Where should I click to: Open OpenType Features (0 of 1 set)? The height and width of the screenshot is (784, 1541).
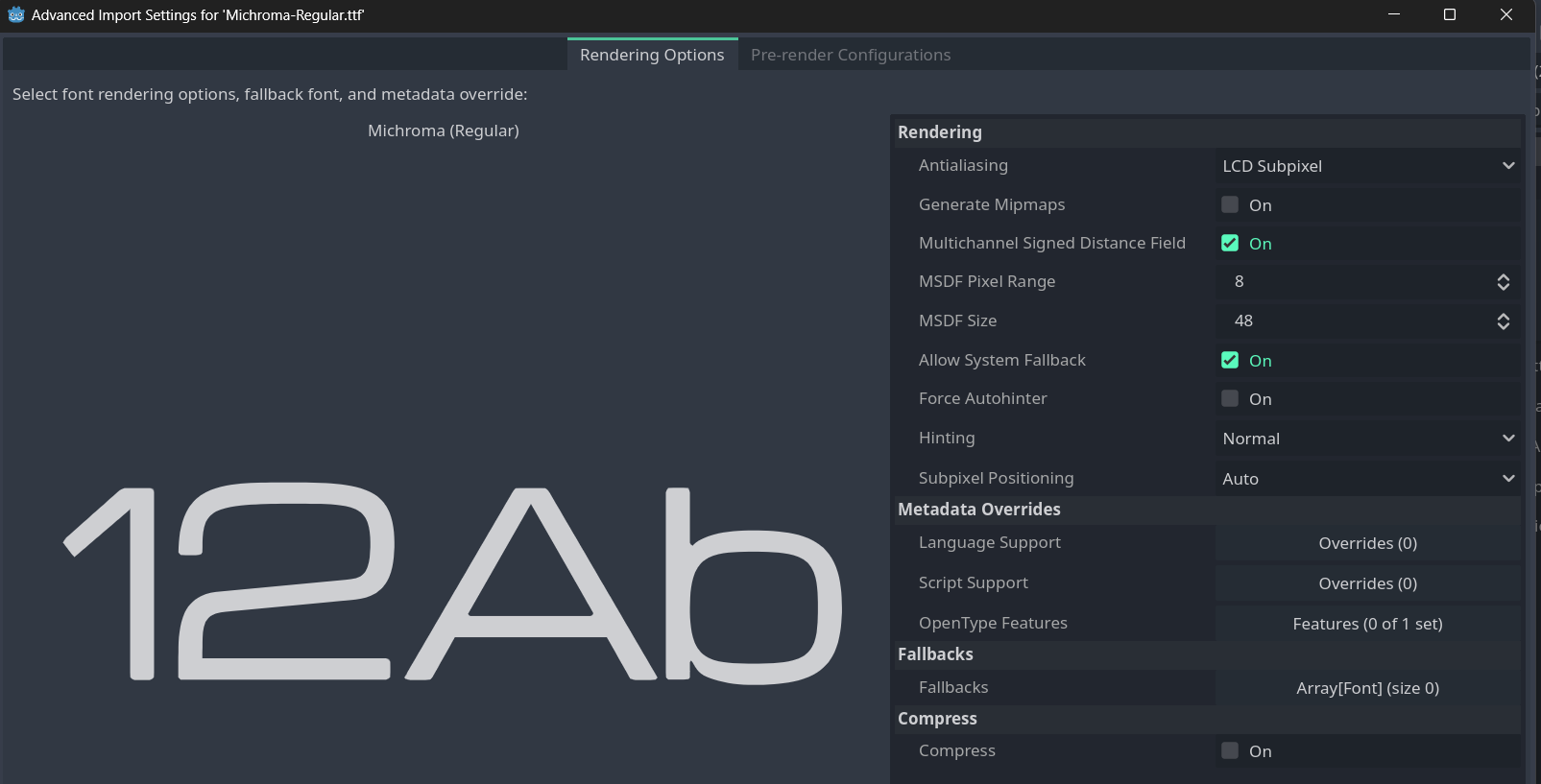[1367, 624]
